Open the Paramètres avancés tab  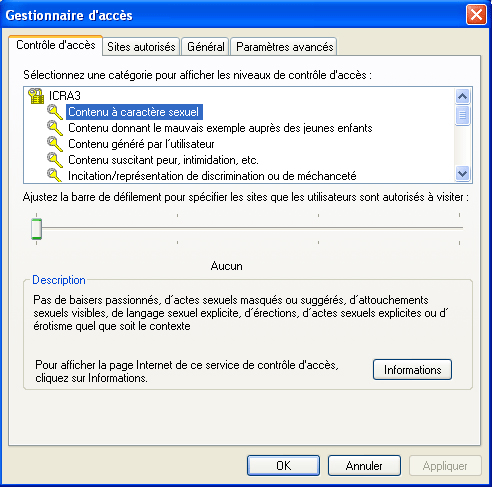pos(284,47)
